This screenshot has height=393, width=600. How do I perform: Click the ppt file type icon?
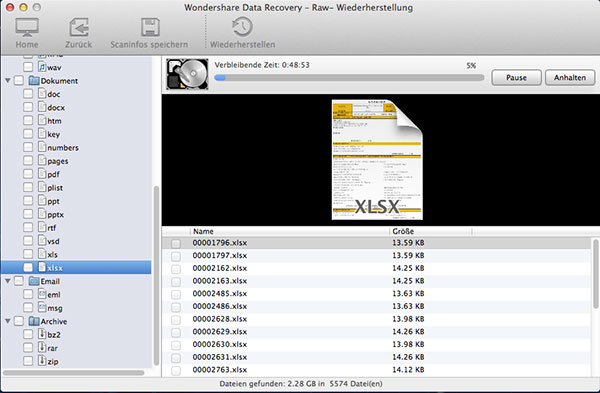tap(42, 201)
